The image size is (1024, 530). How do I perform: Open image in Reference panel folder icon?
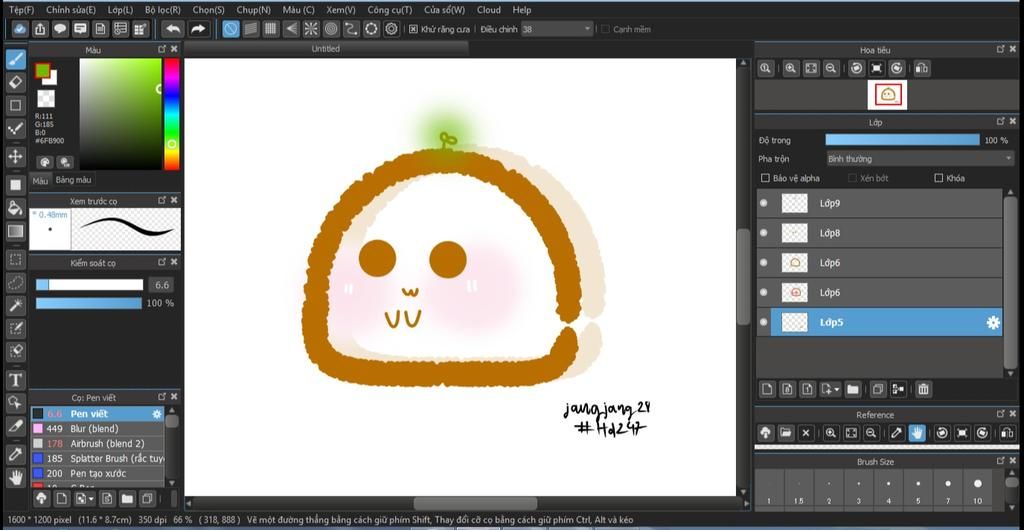pos(786,433)
